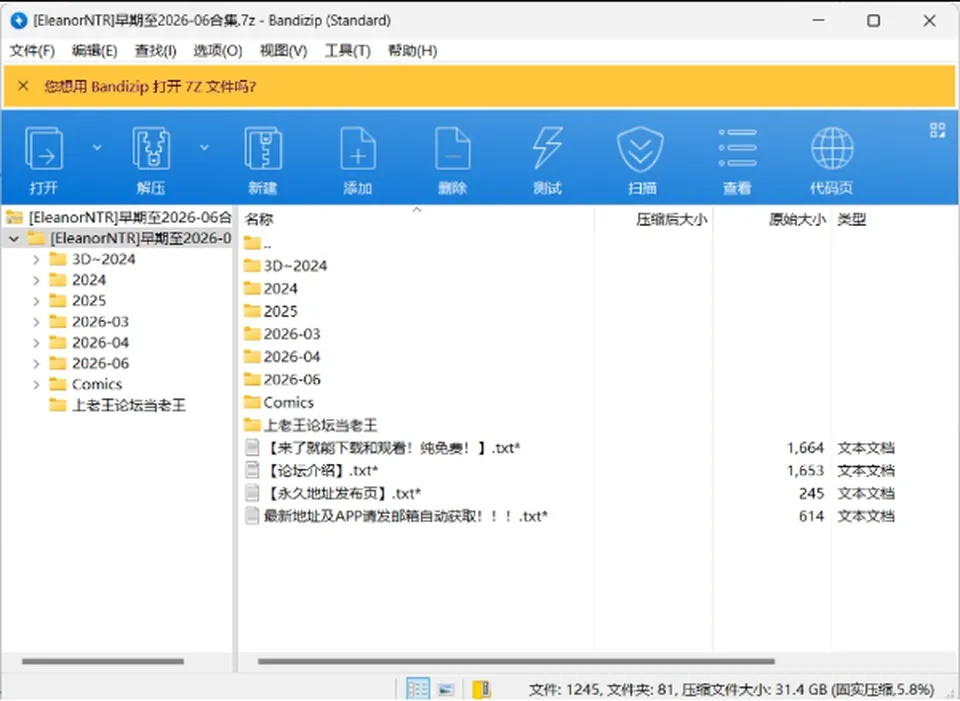
Task: Expand the 2026-06 tree node
Action: pos(36,363)
